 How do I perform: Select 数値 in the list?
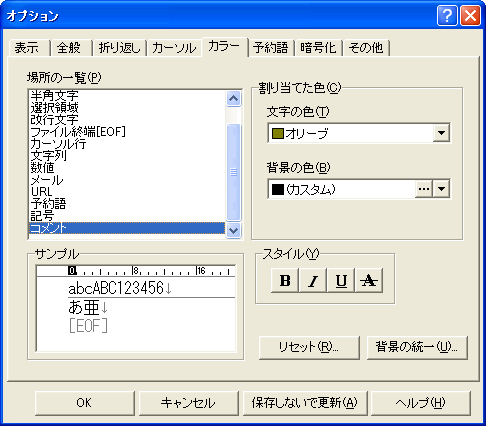127,168
